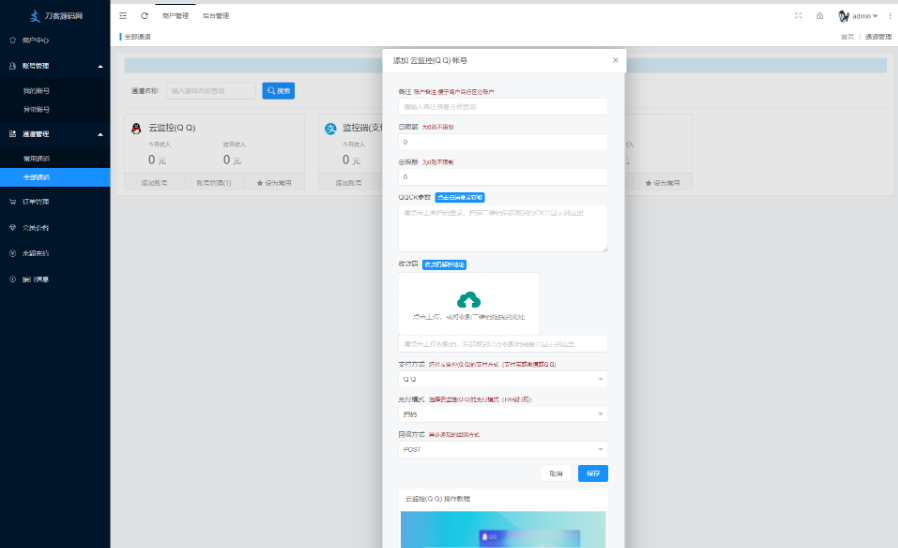Click the grid icon beside 通道管理

pyautogui.click(x=13, y=134)
